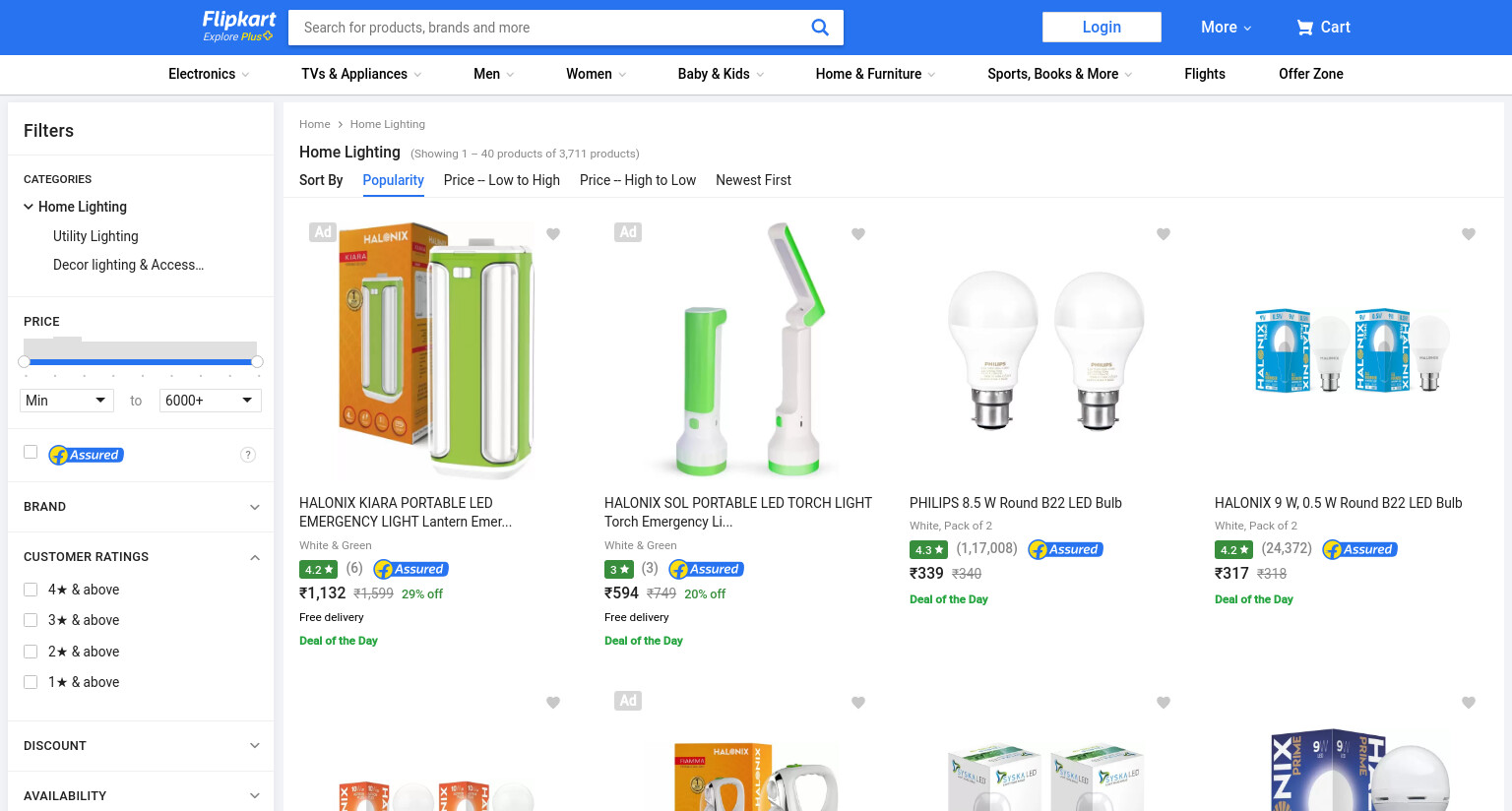Click Assured badge on Halonix Sol torch
The width and height of the screenshot is (1512, 811).
(707, 569)
